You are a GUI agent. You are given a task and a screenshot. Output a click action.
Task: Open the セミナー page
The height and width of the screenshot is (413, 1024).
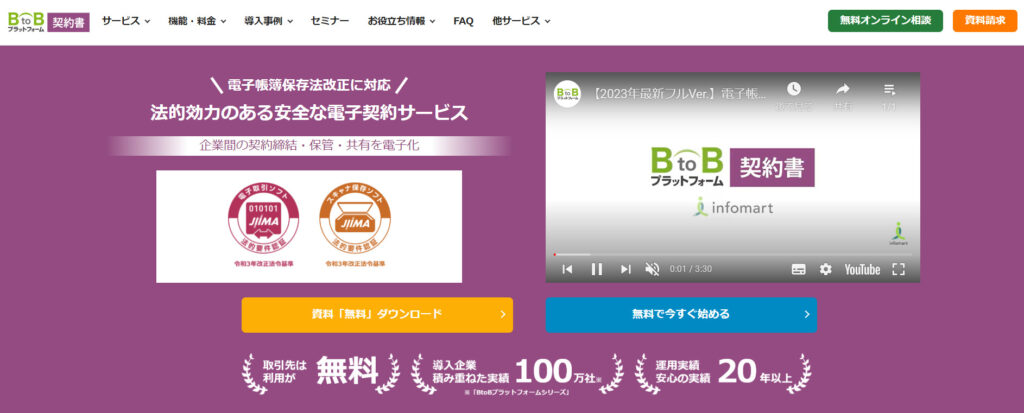coord(330,21)
